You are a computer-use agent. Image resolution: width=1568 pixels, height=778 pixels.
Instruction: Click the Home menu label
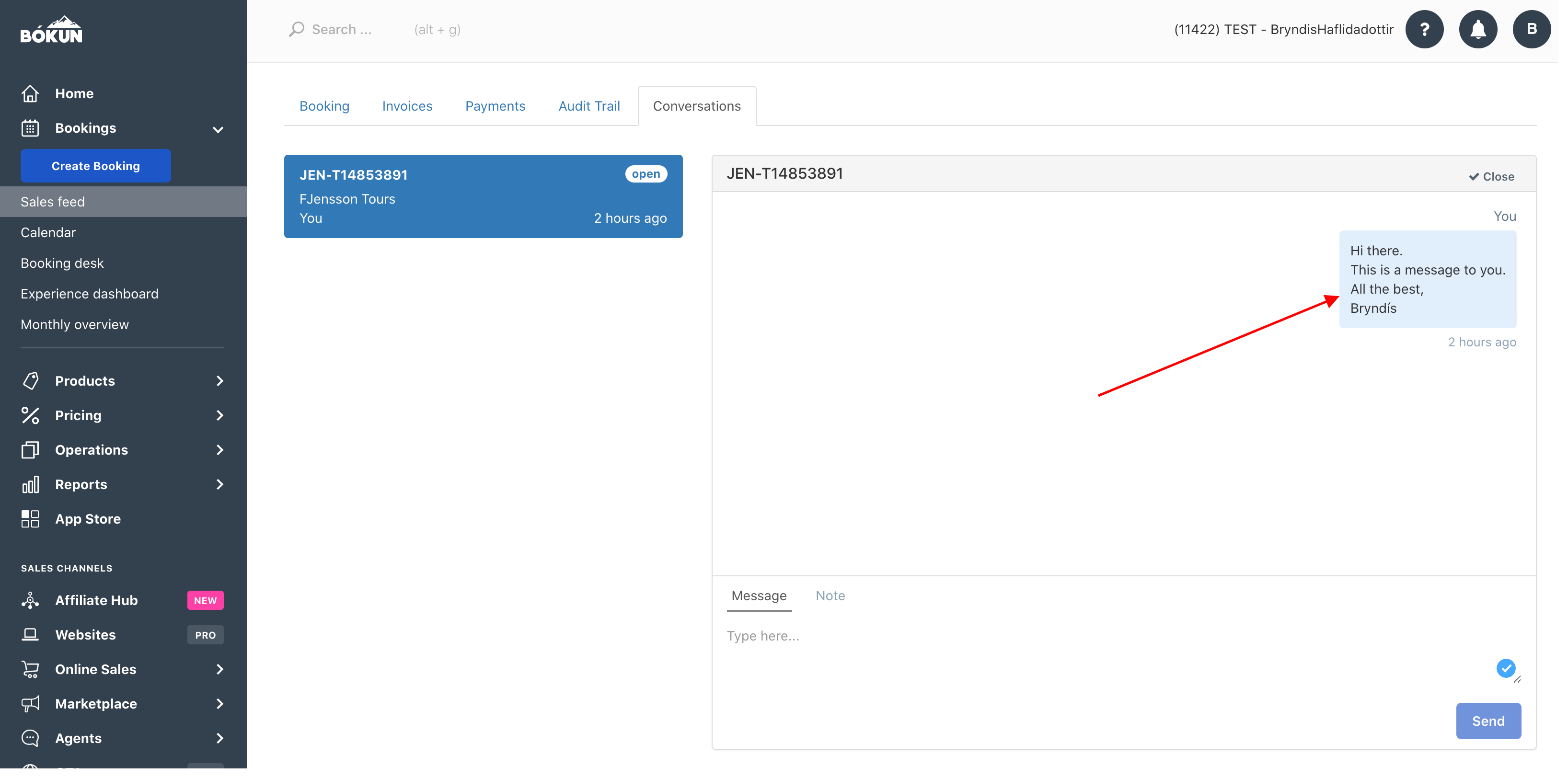tap(75, 94)
